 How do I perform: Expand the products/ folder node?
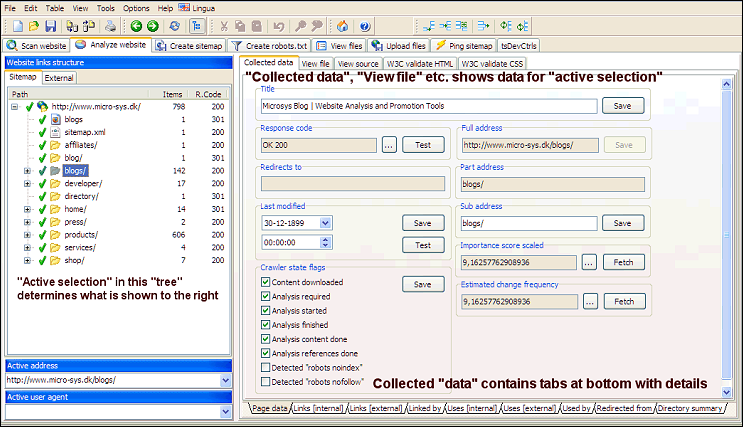point(27,235)
